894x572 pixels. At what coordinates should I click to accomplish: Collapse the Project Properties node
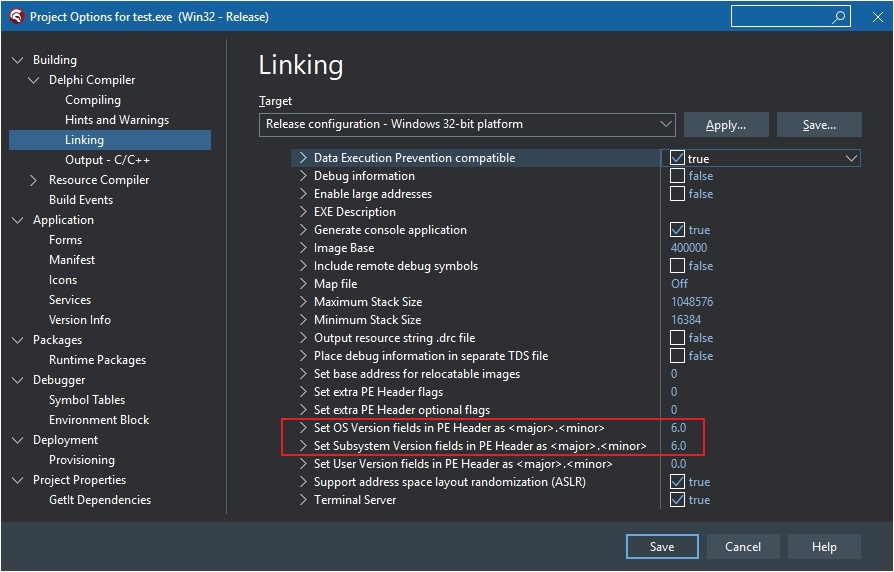tap(18, 480)
